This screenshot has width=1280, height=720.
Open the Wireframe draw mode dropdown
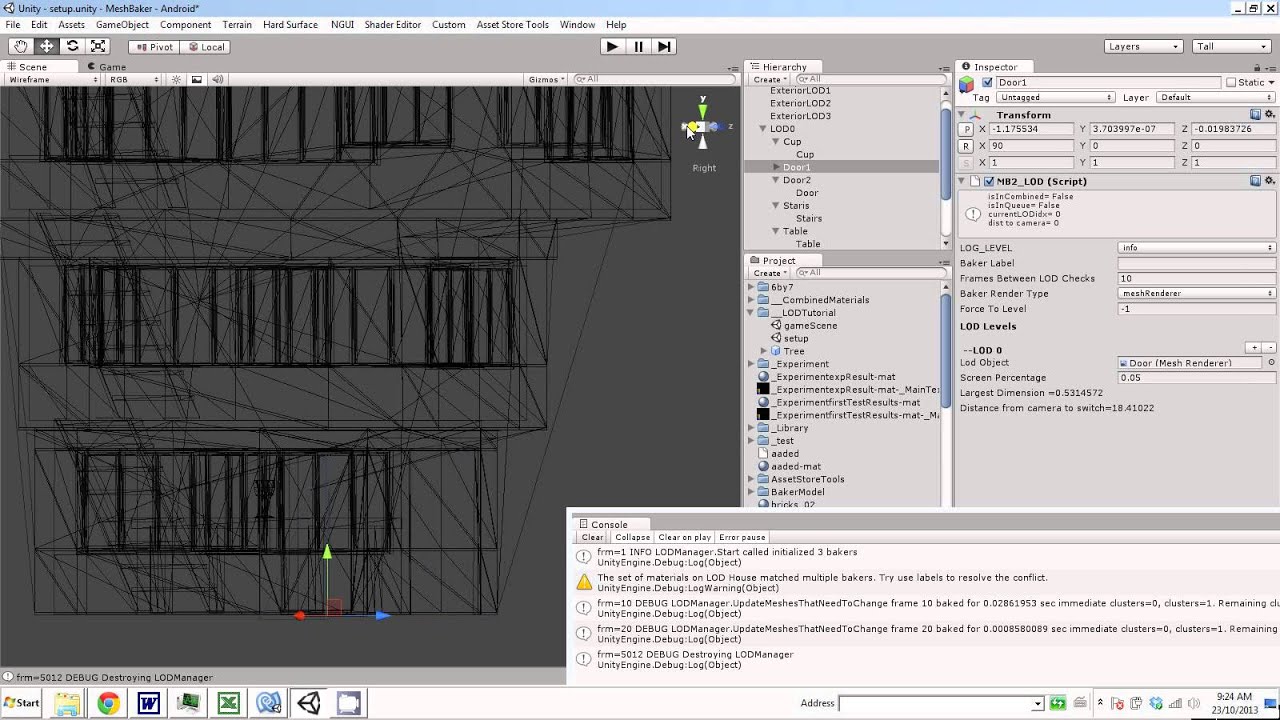tap(54, 79)
